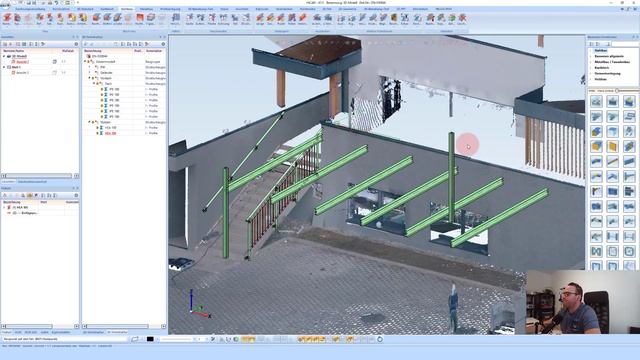Click the Maßstab column header in Ansichten panel
Screen dimensions: 640x360
click(68, 51)
